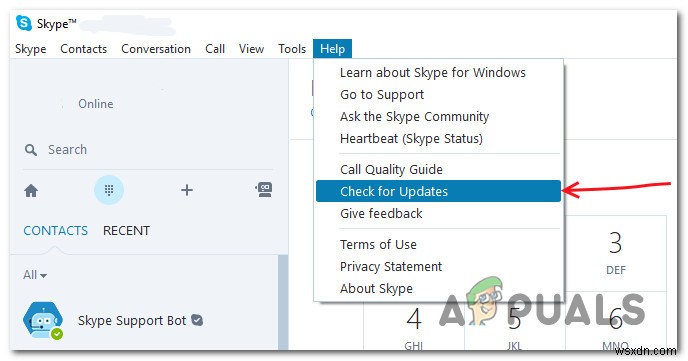Open the Tools menu
Viewport: 688px width, 361px height.
click(292, 49)
